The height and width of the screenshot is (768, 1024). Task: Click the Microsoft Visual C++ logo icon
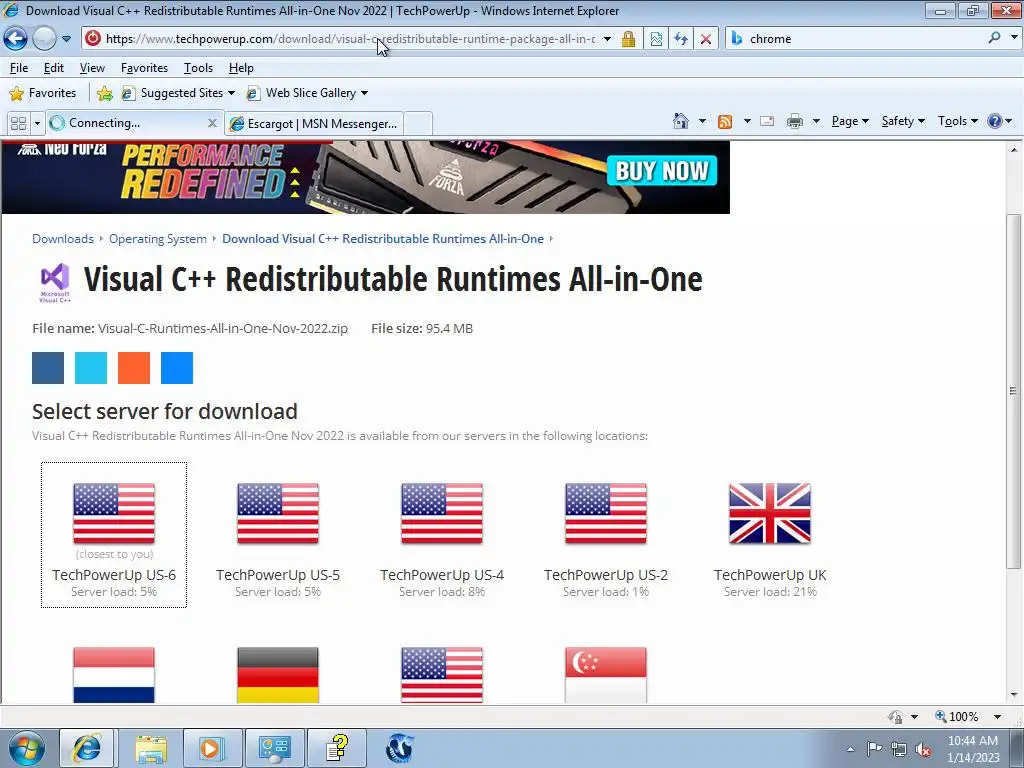pos(55,282)
